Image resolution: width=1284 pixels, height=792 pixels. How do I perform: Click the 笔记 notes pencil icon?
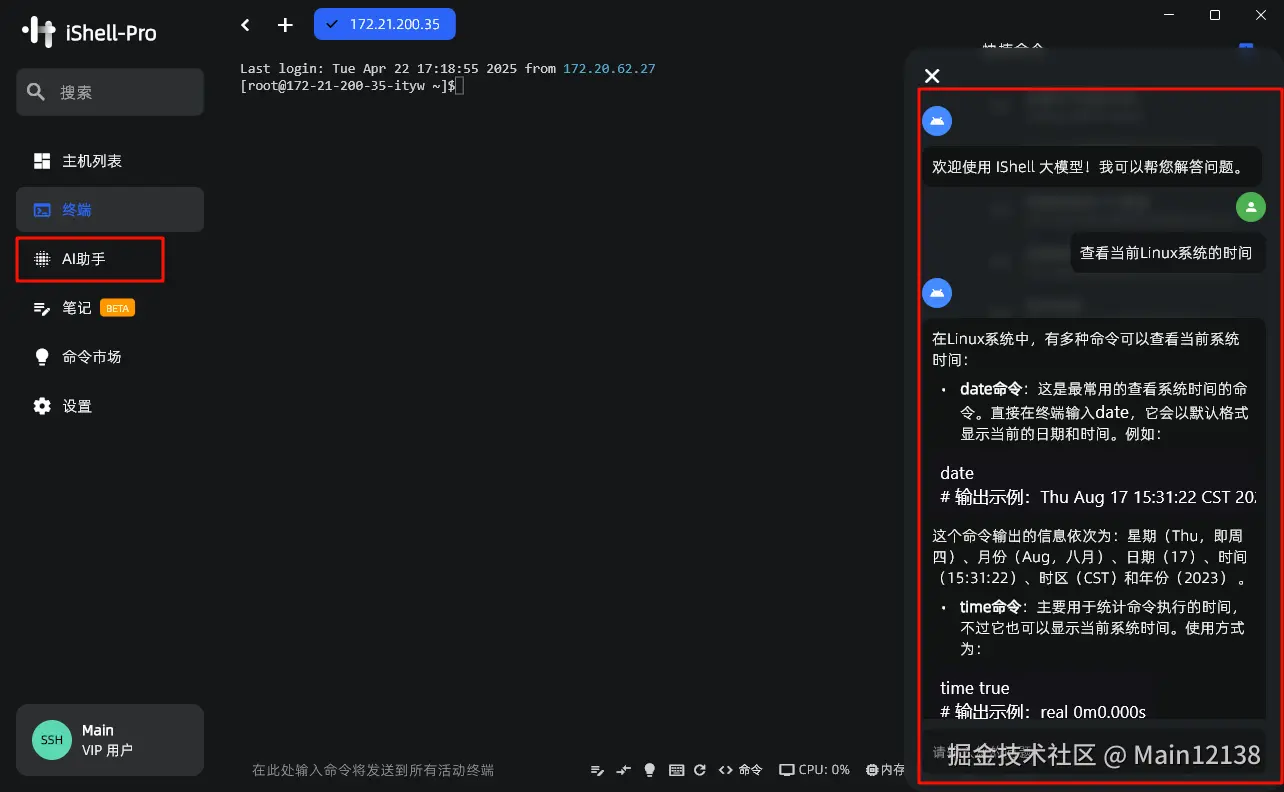pos(42,308)
